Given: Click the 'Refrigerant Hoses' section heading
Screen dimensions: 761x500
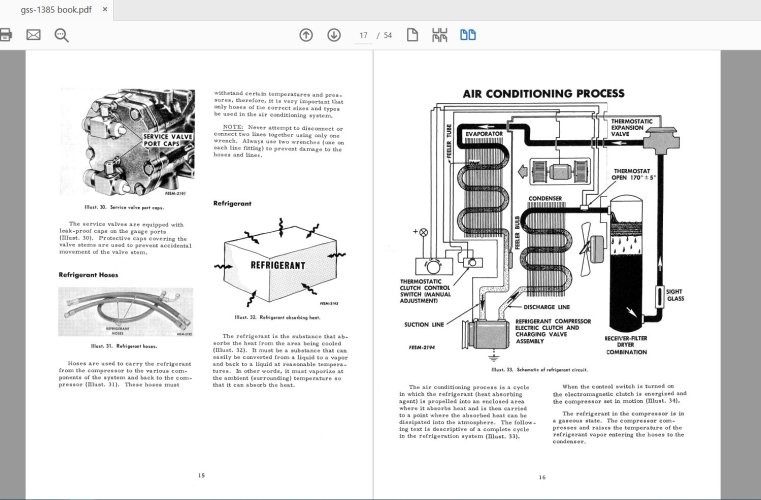Looking at the screenshot, I should click(x=88, y=275).
